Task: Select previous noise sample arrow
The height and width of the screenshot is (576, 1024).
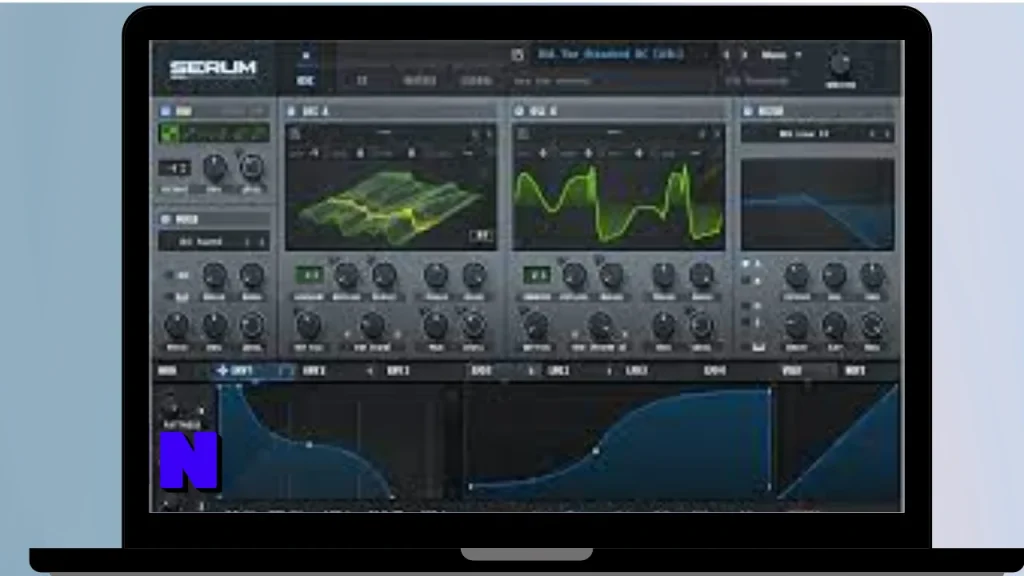Action: click(248, 242)
